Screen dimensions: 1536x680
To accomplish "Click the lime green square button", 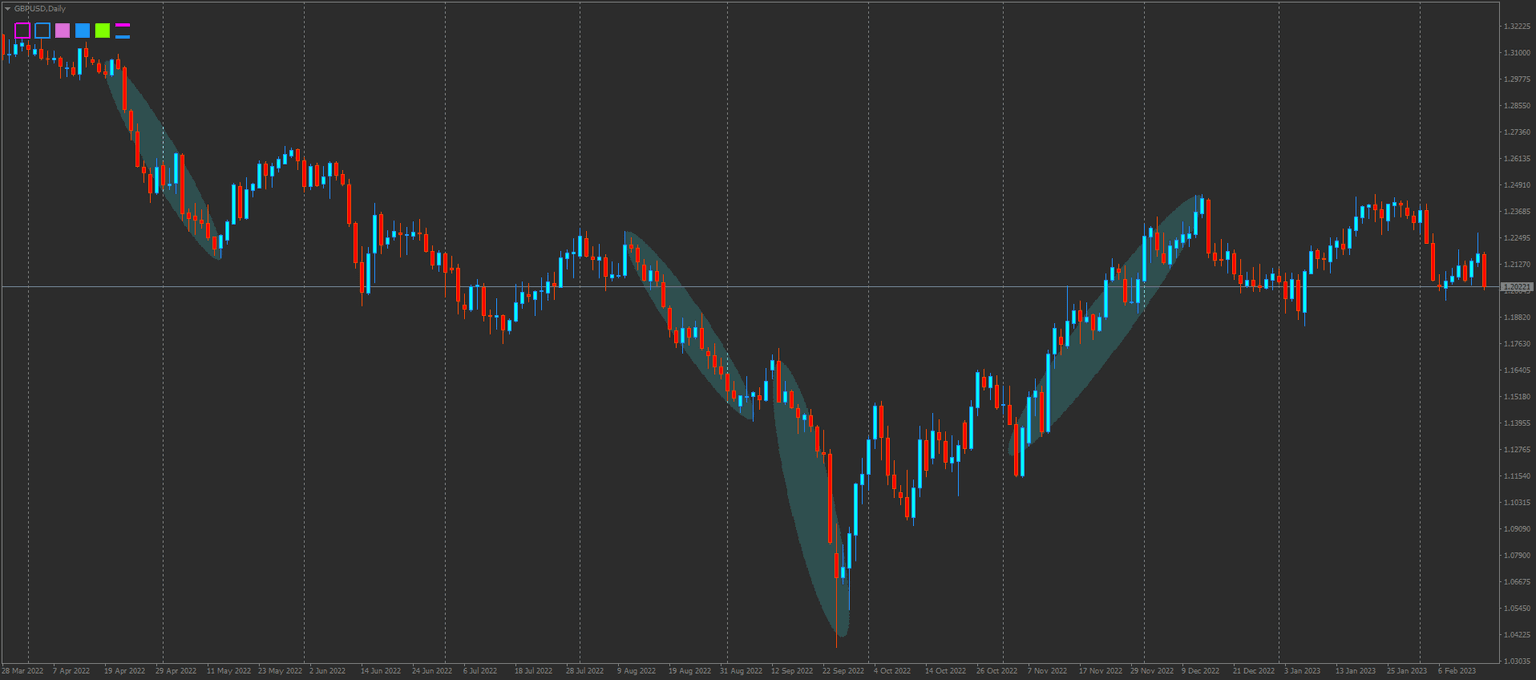I will pos(102,30).
